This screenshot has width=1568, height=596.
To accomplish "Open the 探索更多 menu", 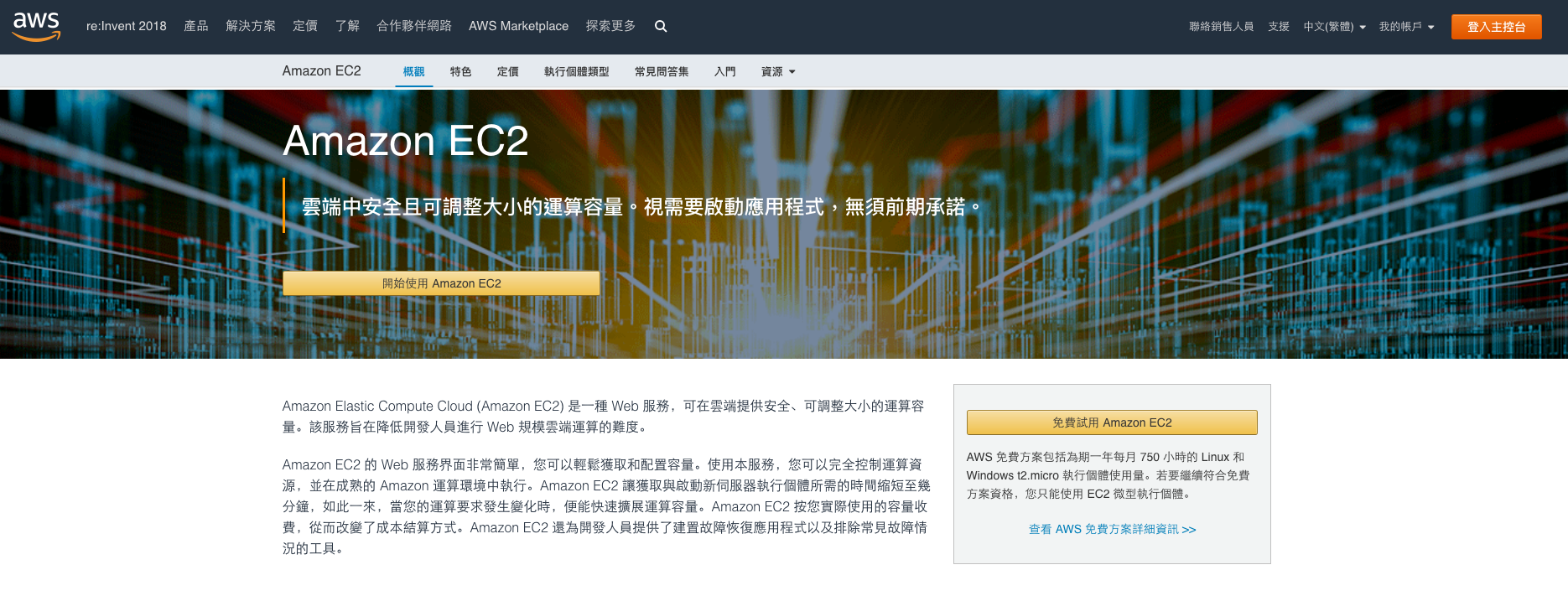I will (x=610, y=26).
